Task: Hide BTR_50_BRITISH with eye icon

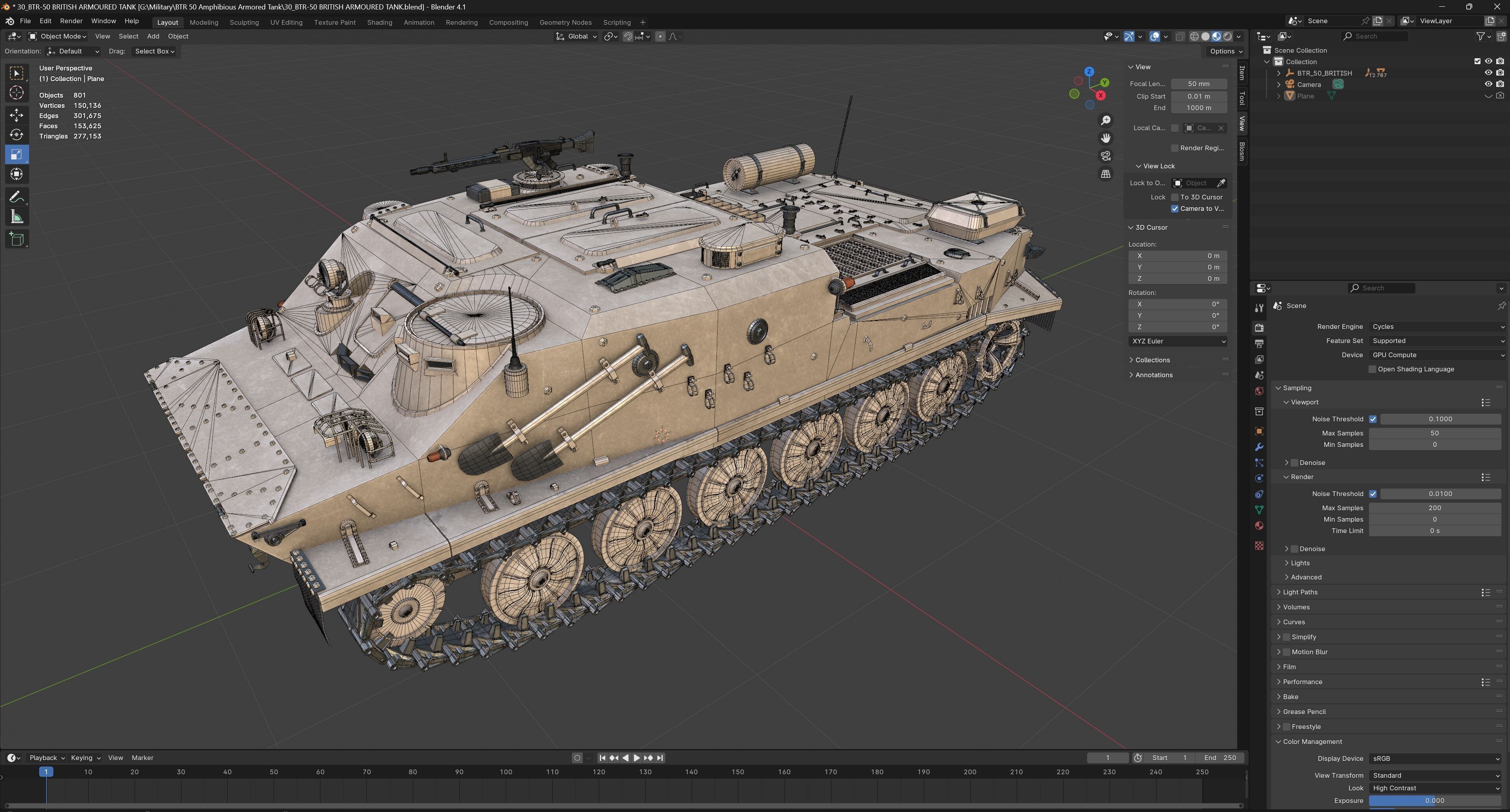Action: click(1488, 73)
